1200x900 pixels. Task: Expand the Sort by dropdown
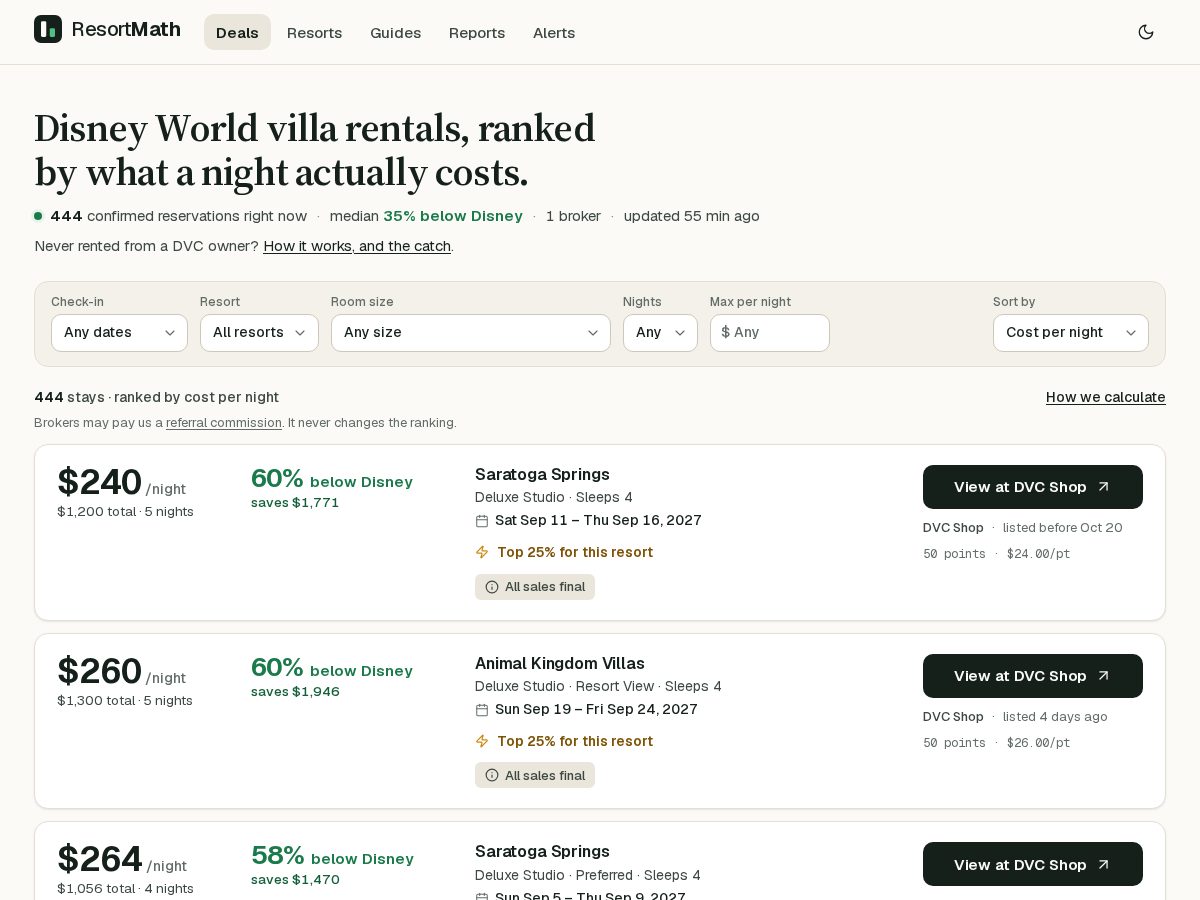[1070, 333]
